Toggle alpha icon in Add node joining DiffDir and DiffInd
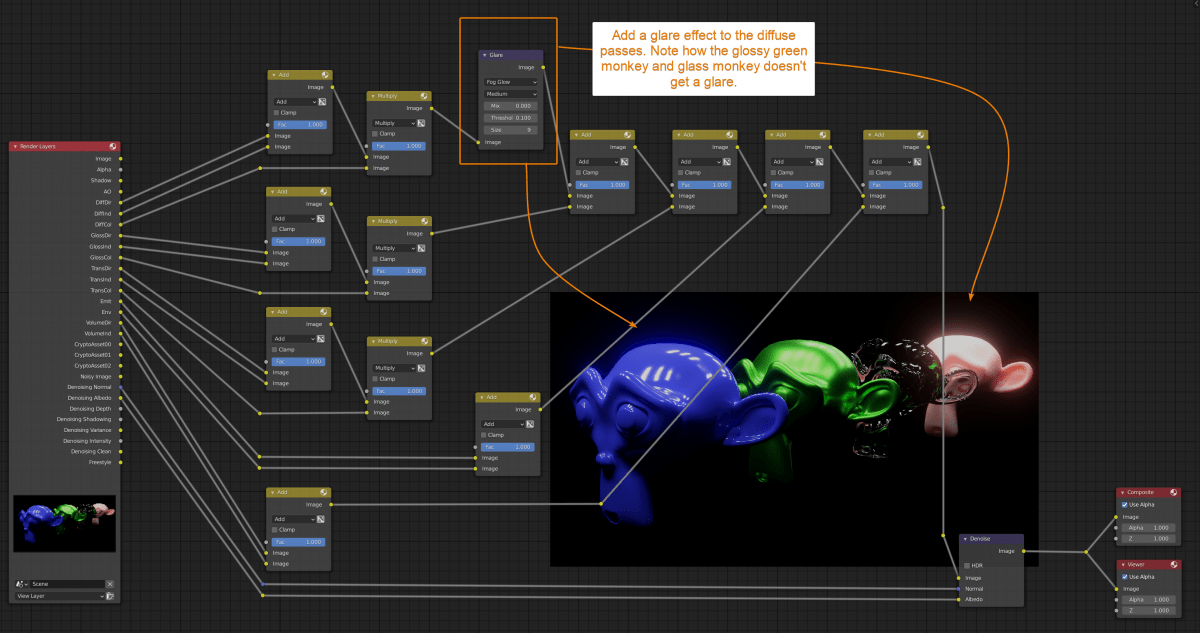The image size is (1200, 633). click(324, 101)
